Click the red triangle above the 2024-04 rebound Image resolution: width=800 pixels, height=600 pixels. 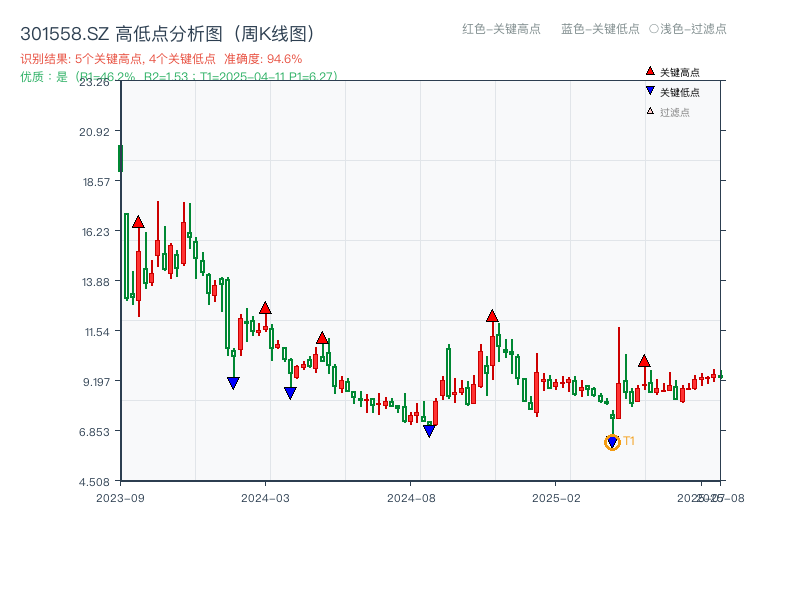(322, 339)
